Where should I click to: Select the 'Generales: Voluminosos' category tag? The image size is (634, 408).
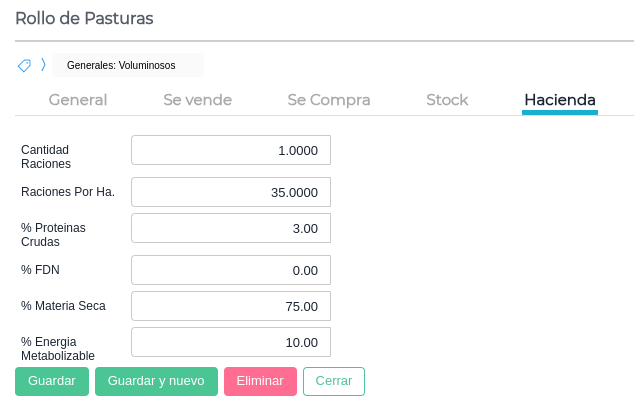pyautogui.click(x=122, y=65)
